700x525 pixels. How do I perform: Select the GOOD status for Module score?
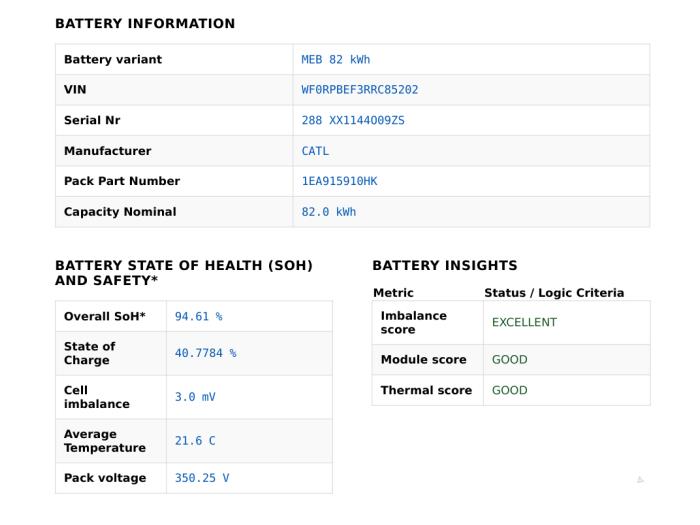click(510, 359)
